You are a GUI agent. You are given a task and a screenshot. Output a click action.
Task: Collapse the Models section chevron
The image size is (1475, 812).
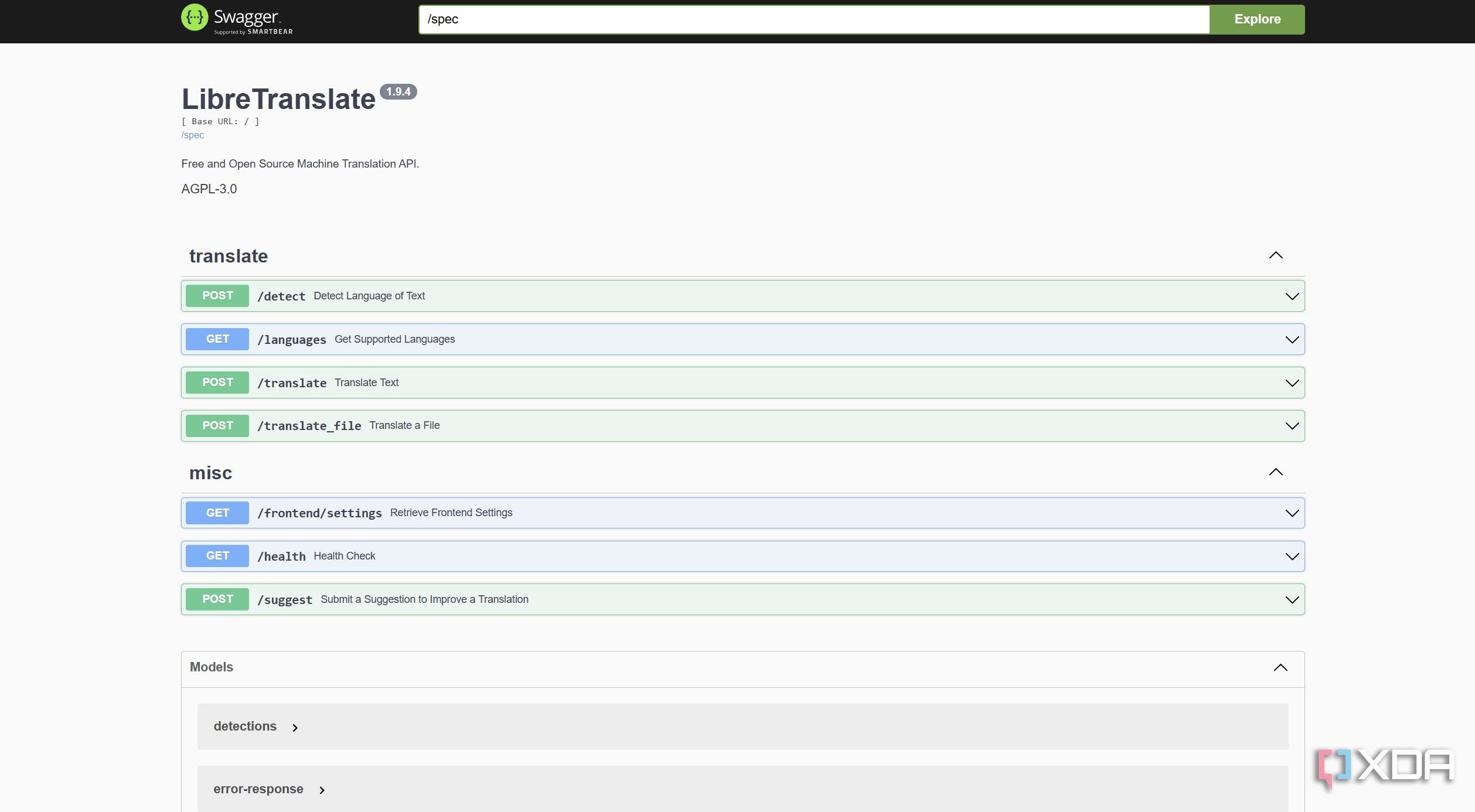pyautogui.click(x=1280, y=668)
